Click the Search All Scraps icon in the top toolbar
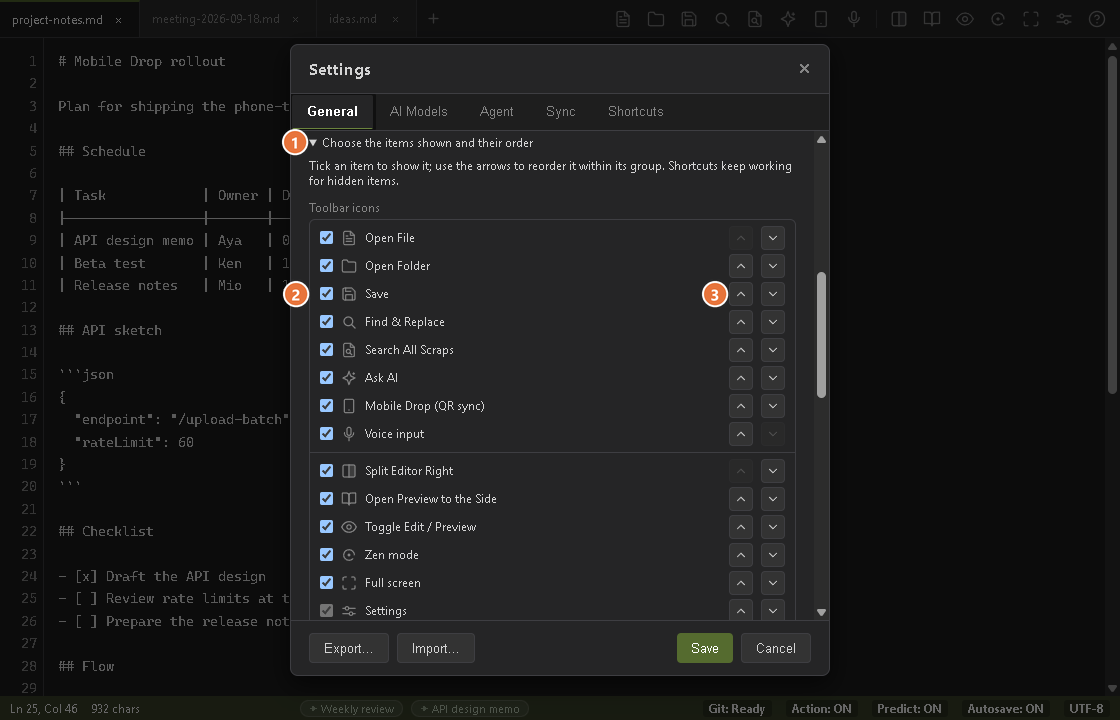The height and width of the screenshot is (720, 1120). click(755, 19)
